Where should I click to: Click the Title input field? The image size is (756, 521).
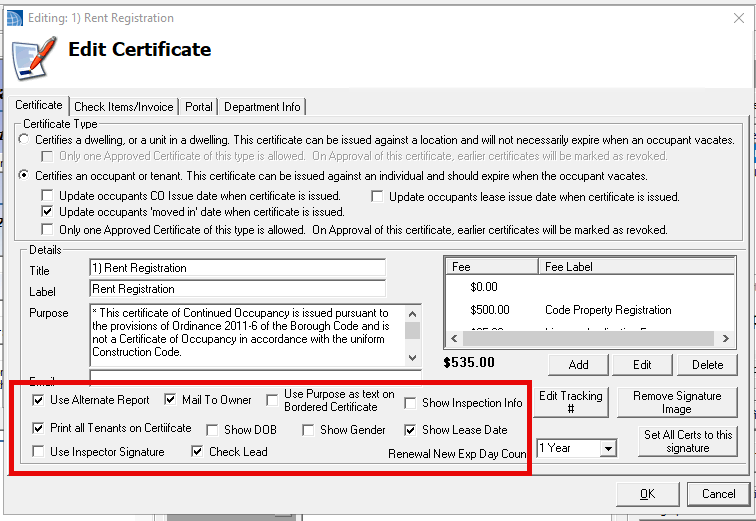tap(237, 268)
